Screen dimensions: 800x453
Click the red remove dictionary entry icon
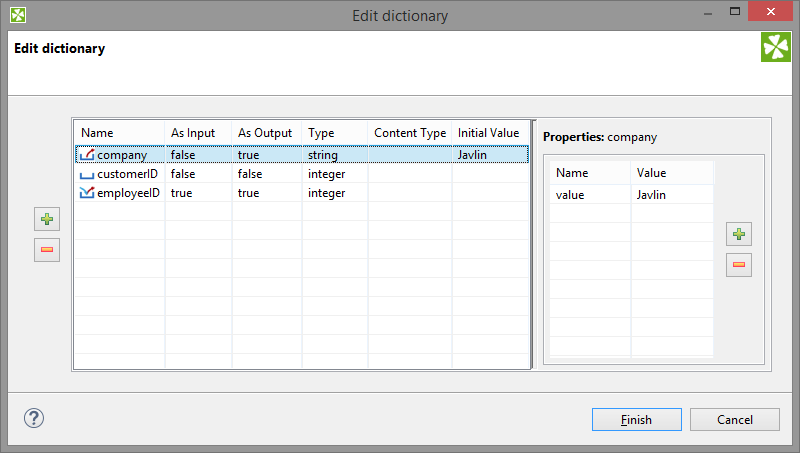coord(47,250)
